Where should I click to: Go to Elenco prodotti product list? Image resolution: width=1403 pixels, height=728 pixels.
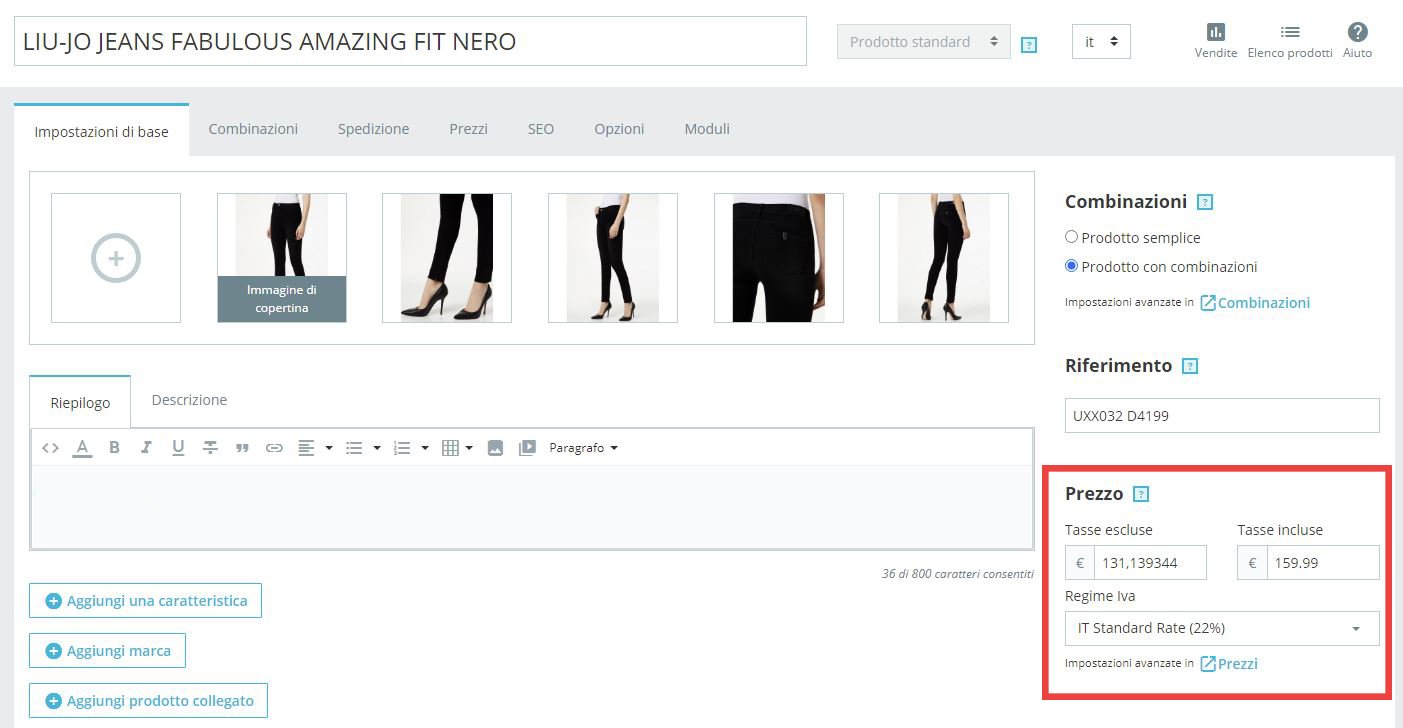[x=1290, y=41]
